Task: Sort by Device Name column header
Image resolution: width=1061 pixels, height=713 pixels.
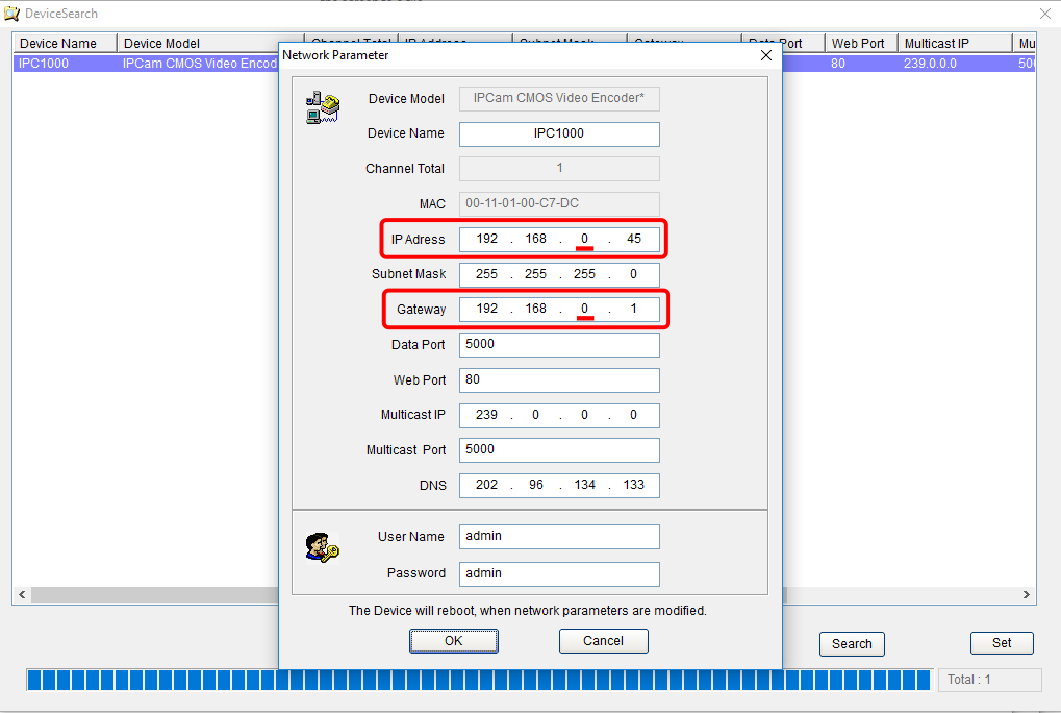Action: (64, 43)
